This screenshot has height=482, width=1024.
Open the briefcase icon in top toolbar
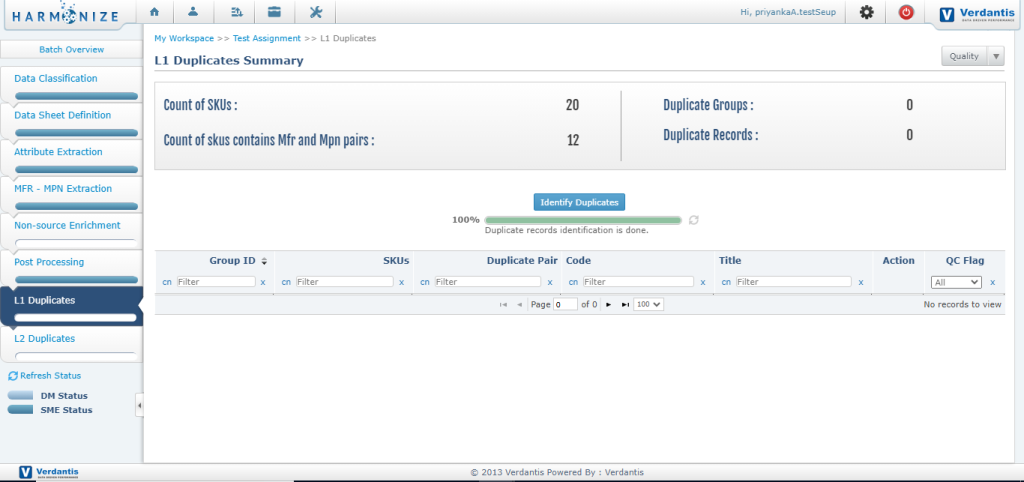275,12
